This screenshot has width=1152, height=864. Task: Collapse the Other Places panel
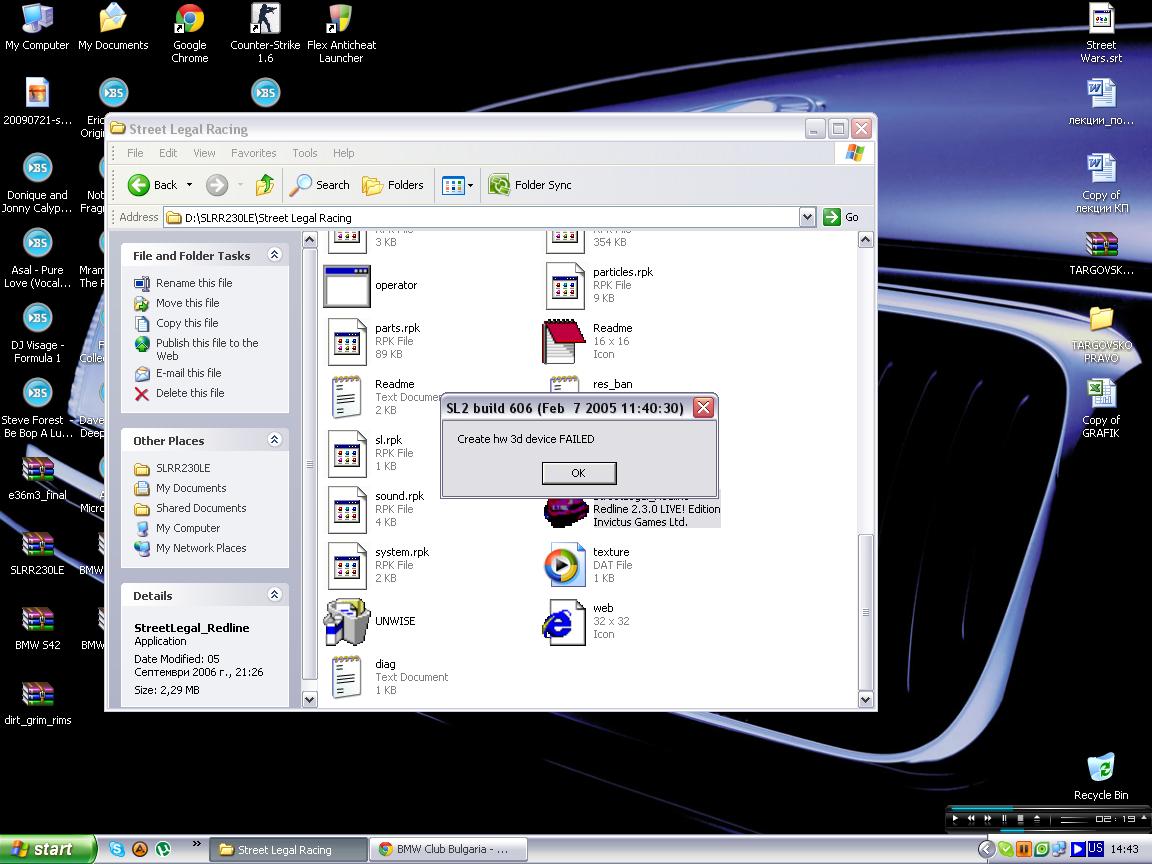click(275, 439)
